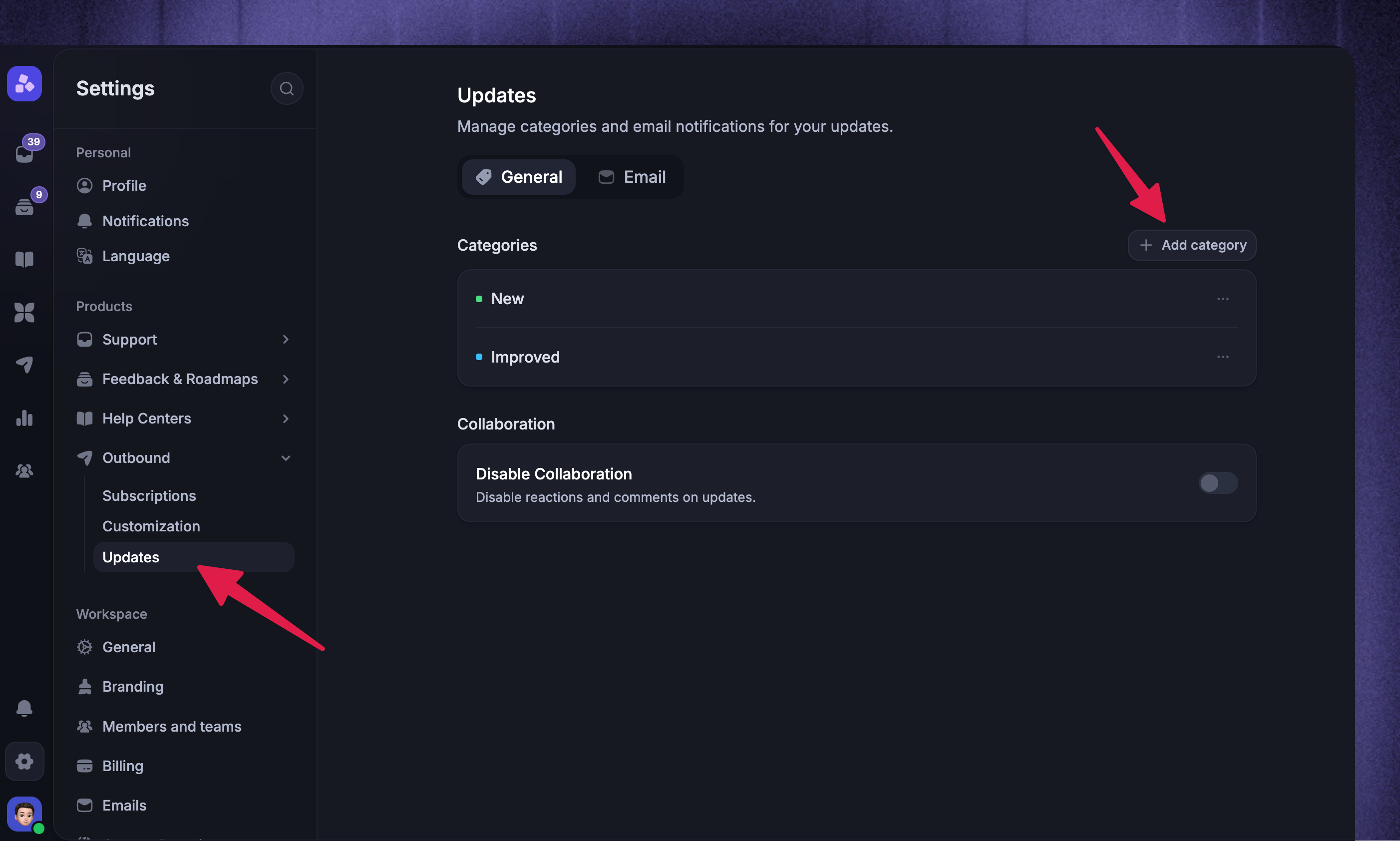Open the Subscriptions settings link
Image resolution: width=1400 pixels, height=841 pixels.
[x=149, y=496]
